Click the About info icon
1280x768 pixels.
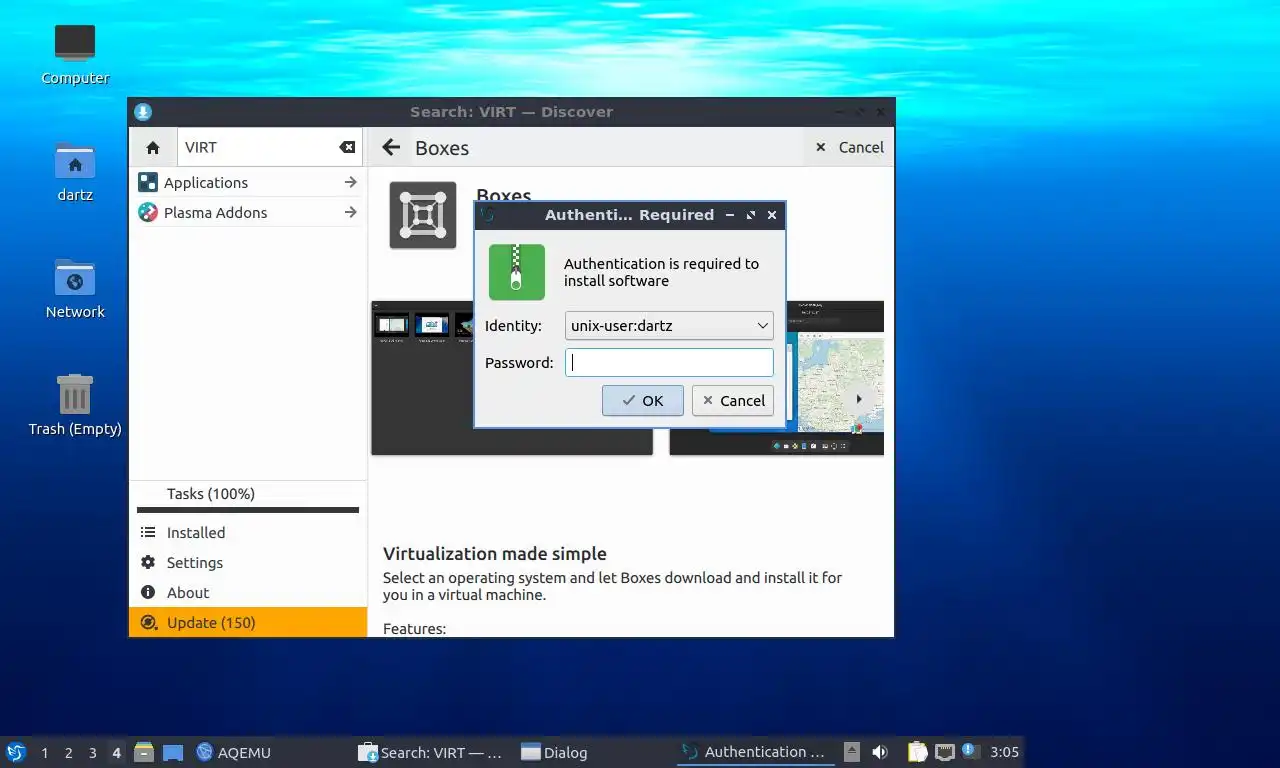click(x=148, y=592)
